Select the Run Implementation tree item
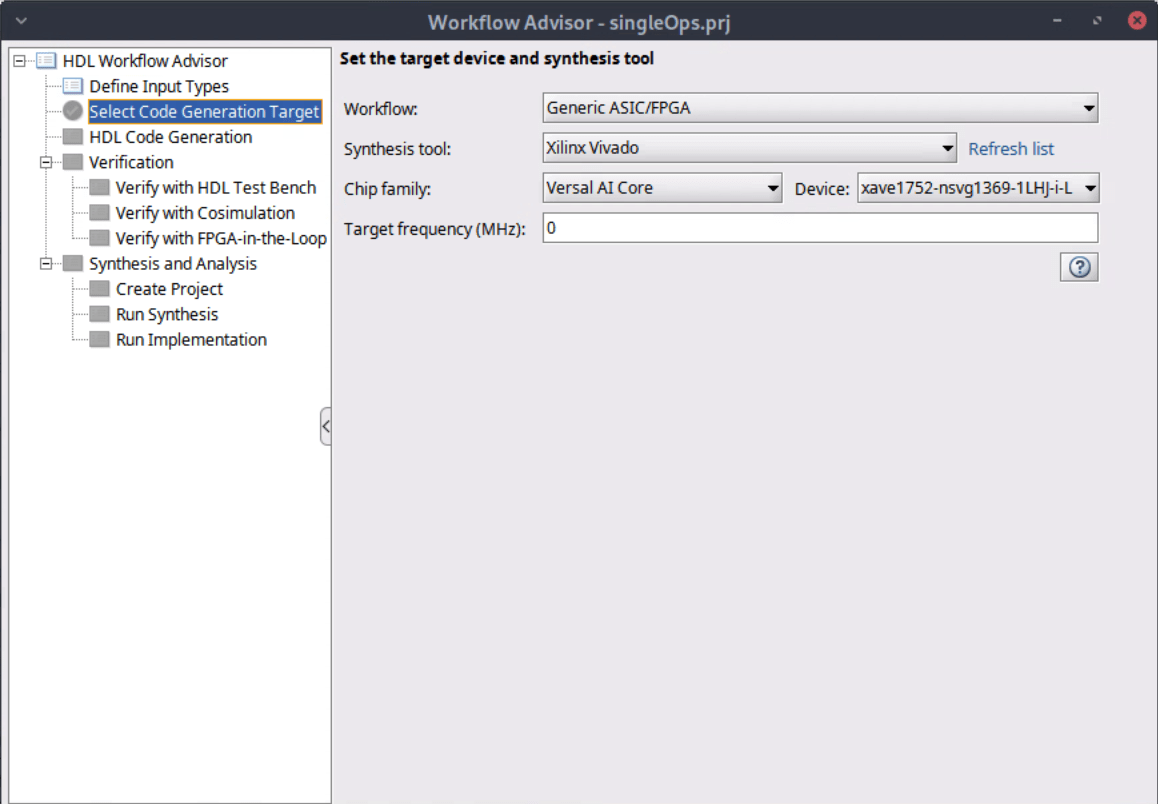This screenshot has width=1158, height=804. point(191,339)
